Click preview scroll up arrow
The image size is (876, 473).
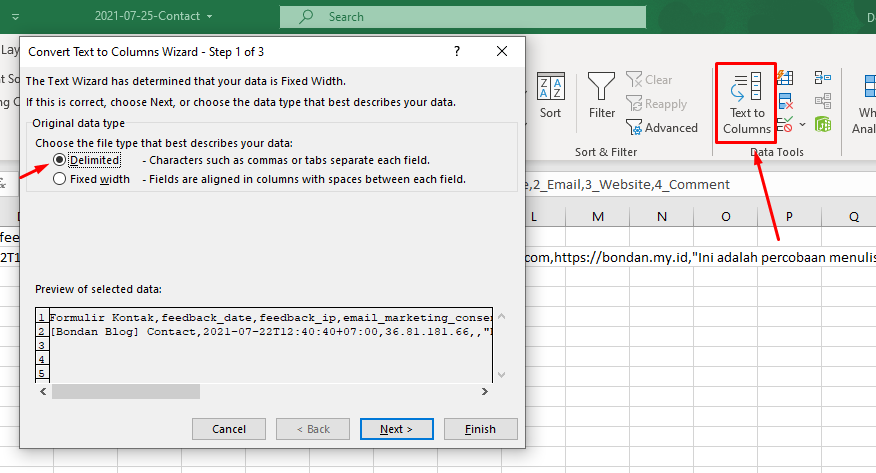502,316
